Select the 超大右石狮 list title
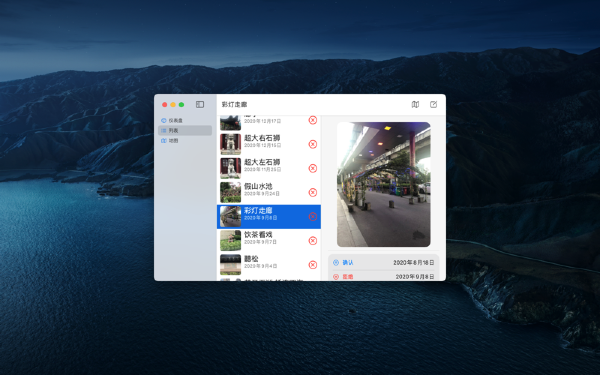Screen dimensions: 600x375 click(x=262, y=138)
